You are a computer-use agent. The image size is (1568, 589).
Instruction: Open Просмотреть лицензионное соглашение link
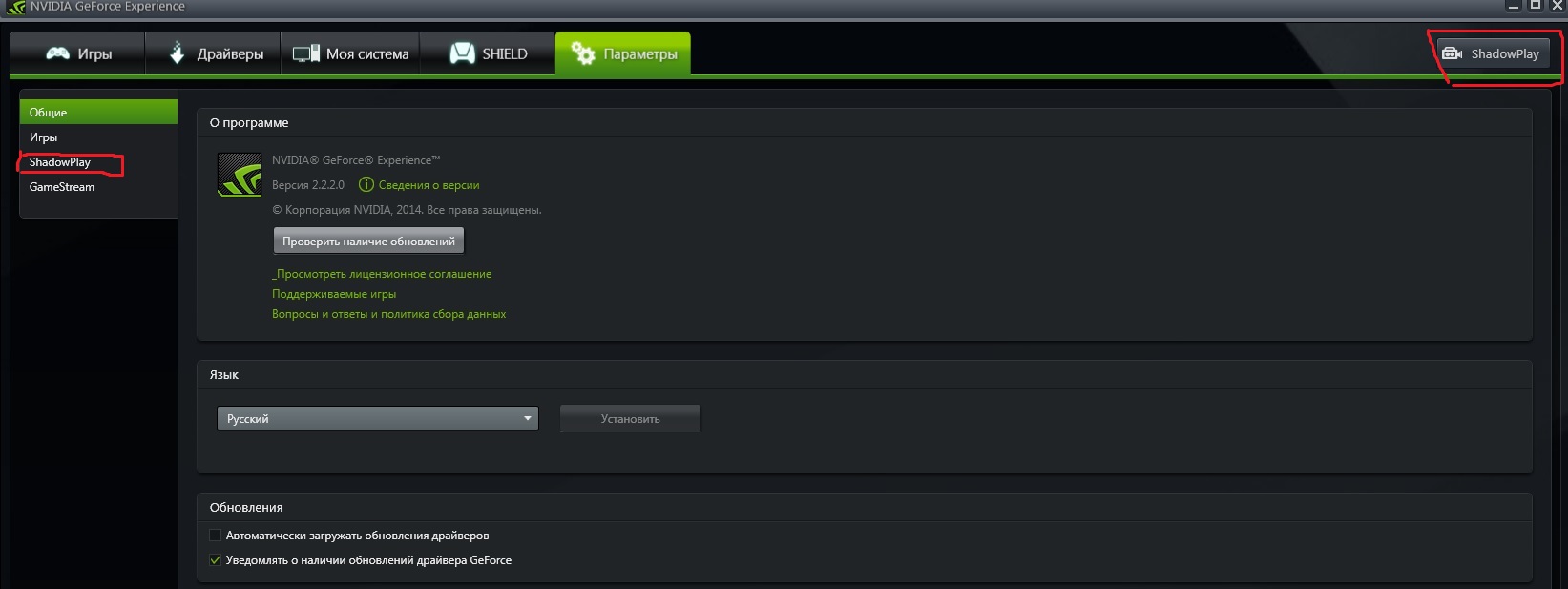coord(382,274)
